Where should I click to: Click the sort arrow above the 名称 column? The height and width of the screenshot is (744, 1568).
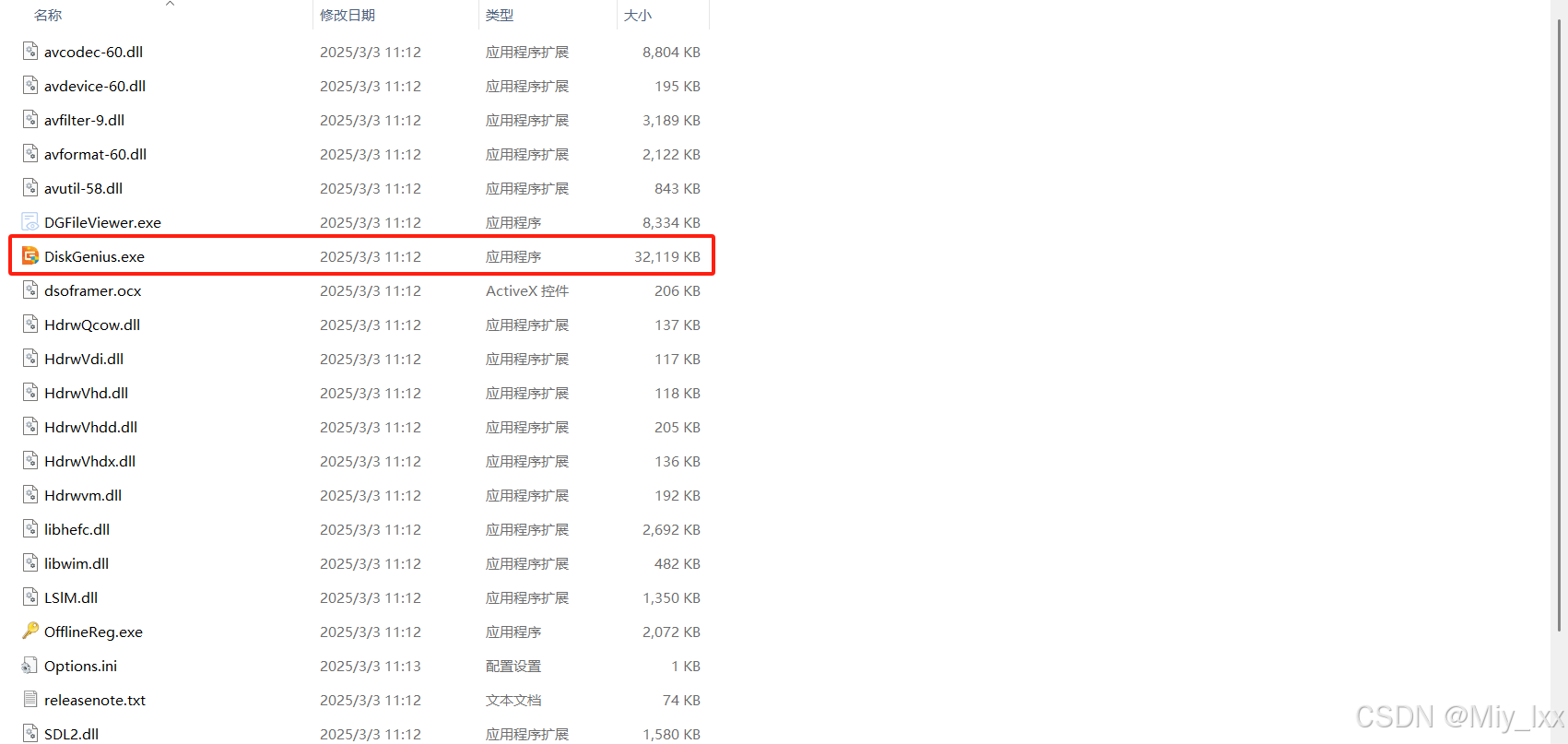pos(170,4)
